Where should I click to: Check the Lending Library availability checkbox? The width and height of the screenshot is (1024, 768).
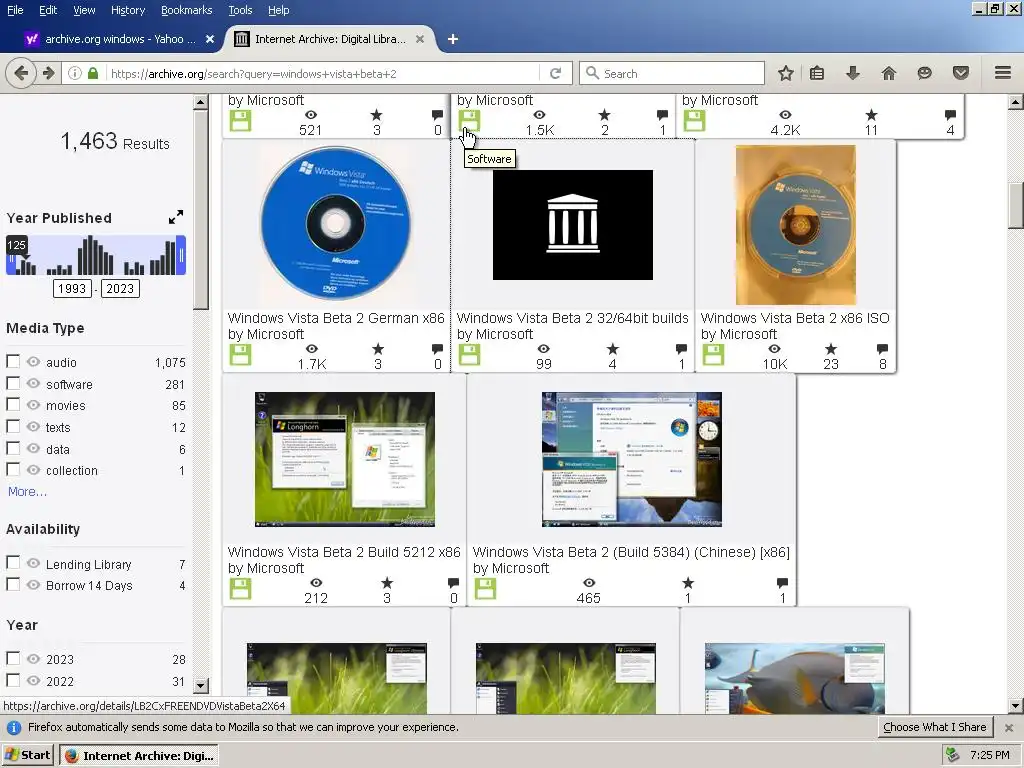point(12,562)
